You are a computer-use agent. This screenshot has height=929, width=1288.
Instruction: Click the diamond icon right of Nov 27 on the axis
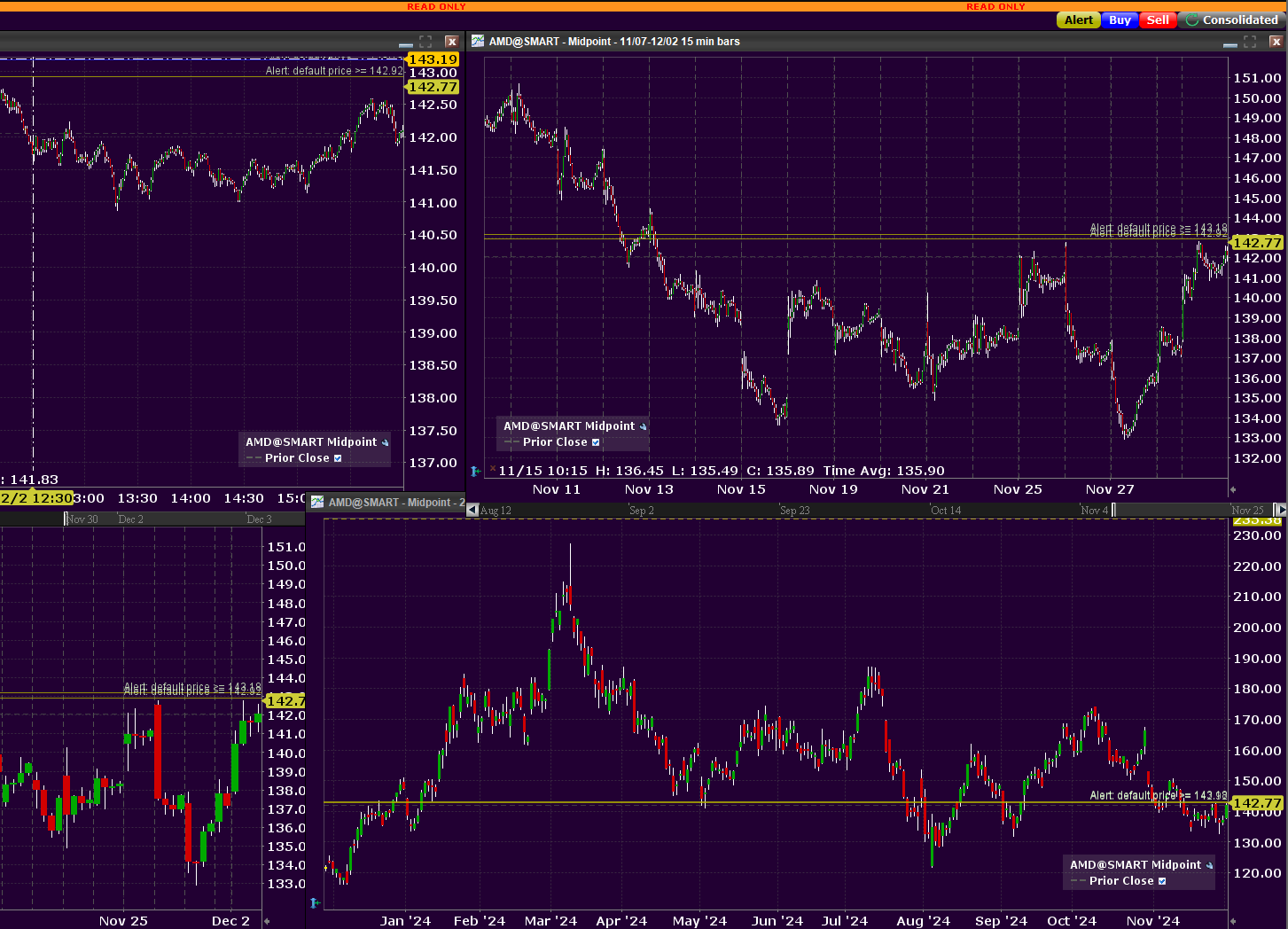[x=1232, y=489]
